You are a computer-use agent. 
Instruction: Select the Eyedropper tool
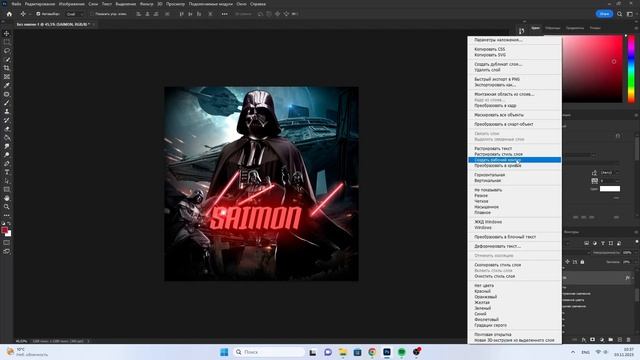click(7, 85)
